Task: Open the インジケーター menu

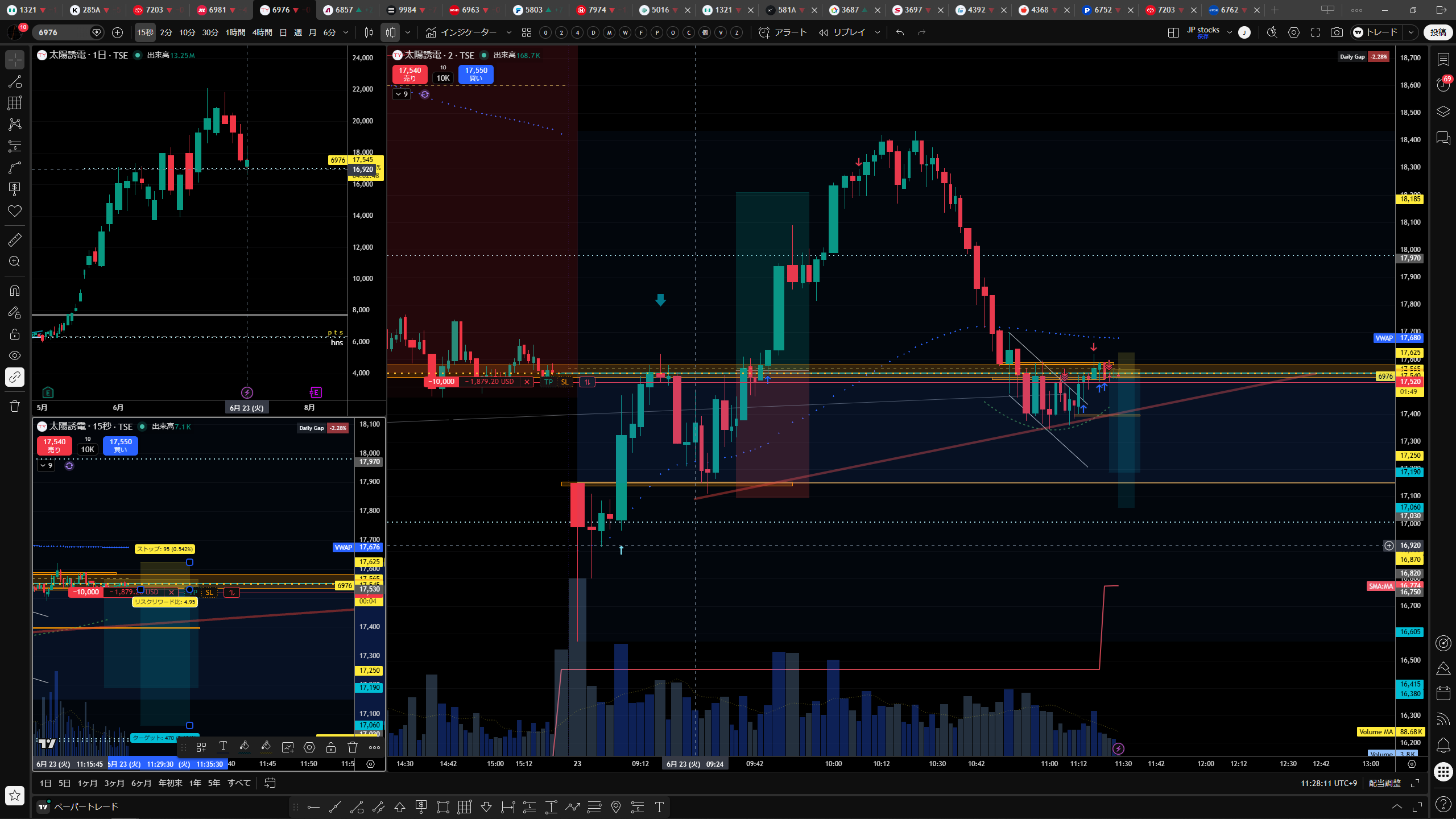Action: [461, 32]
